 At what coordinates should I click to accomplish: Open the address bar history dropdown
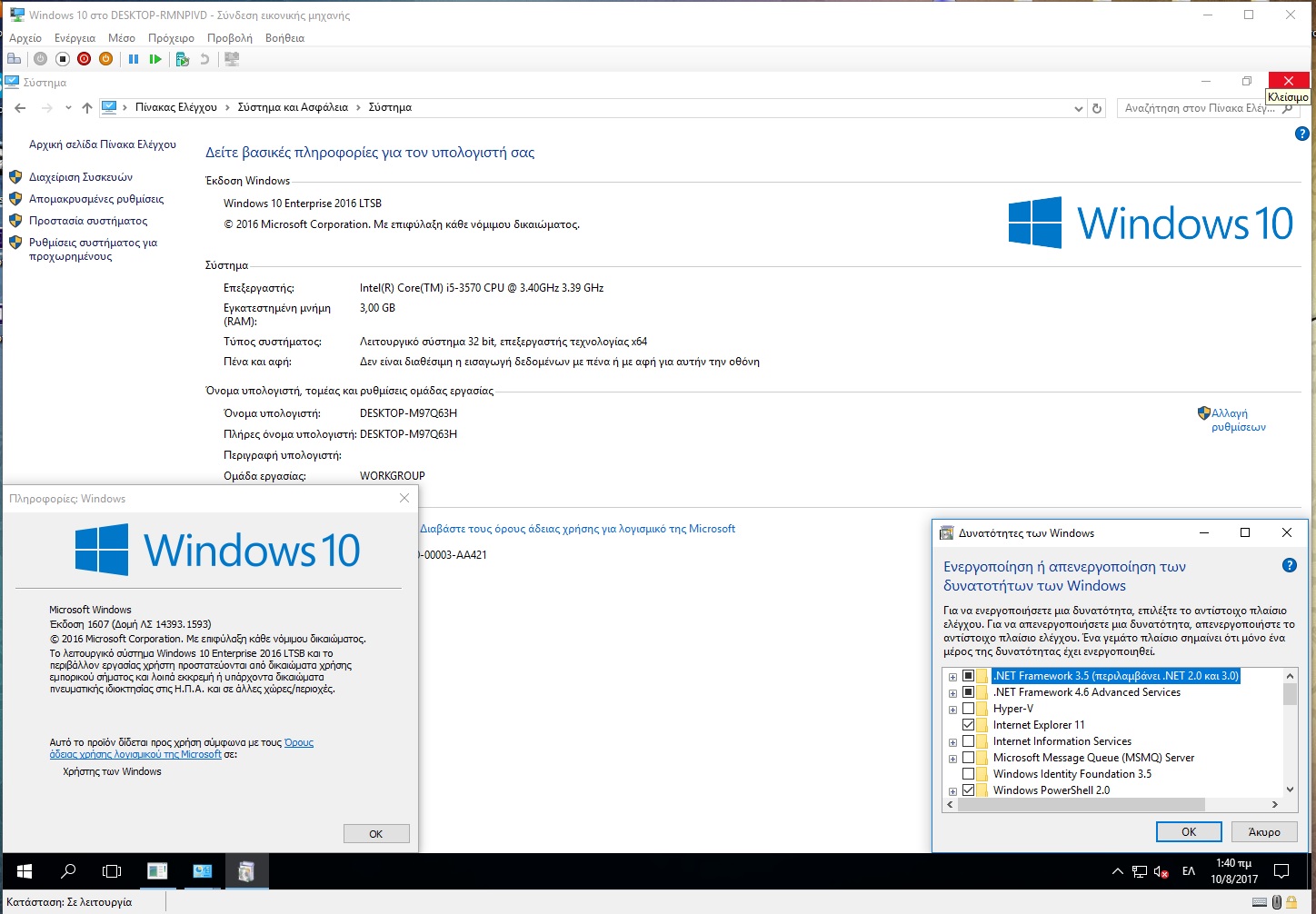coord(1078,108)
